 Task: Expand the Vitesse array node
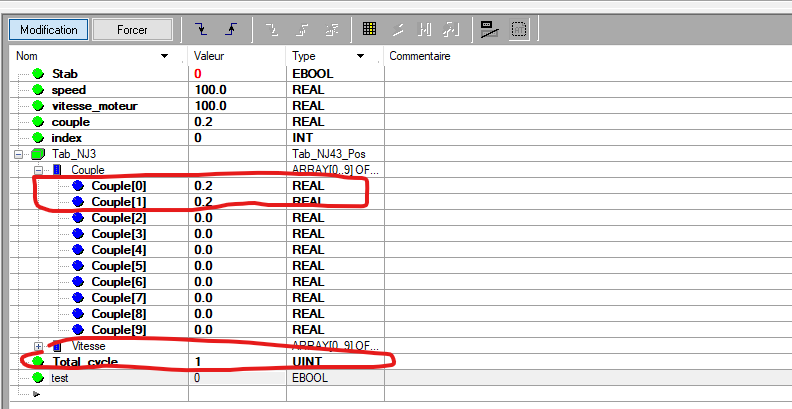39,346
